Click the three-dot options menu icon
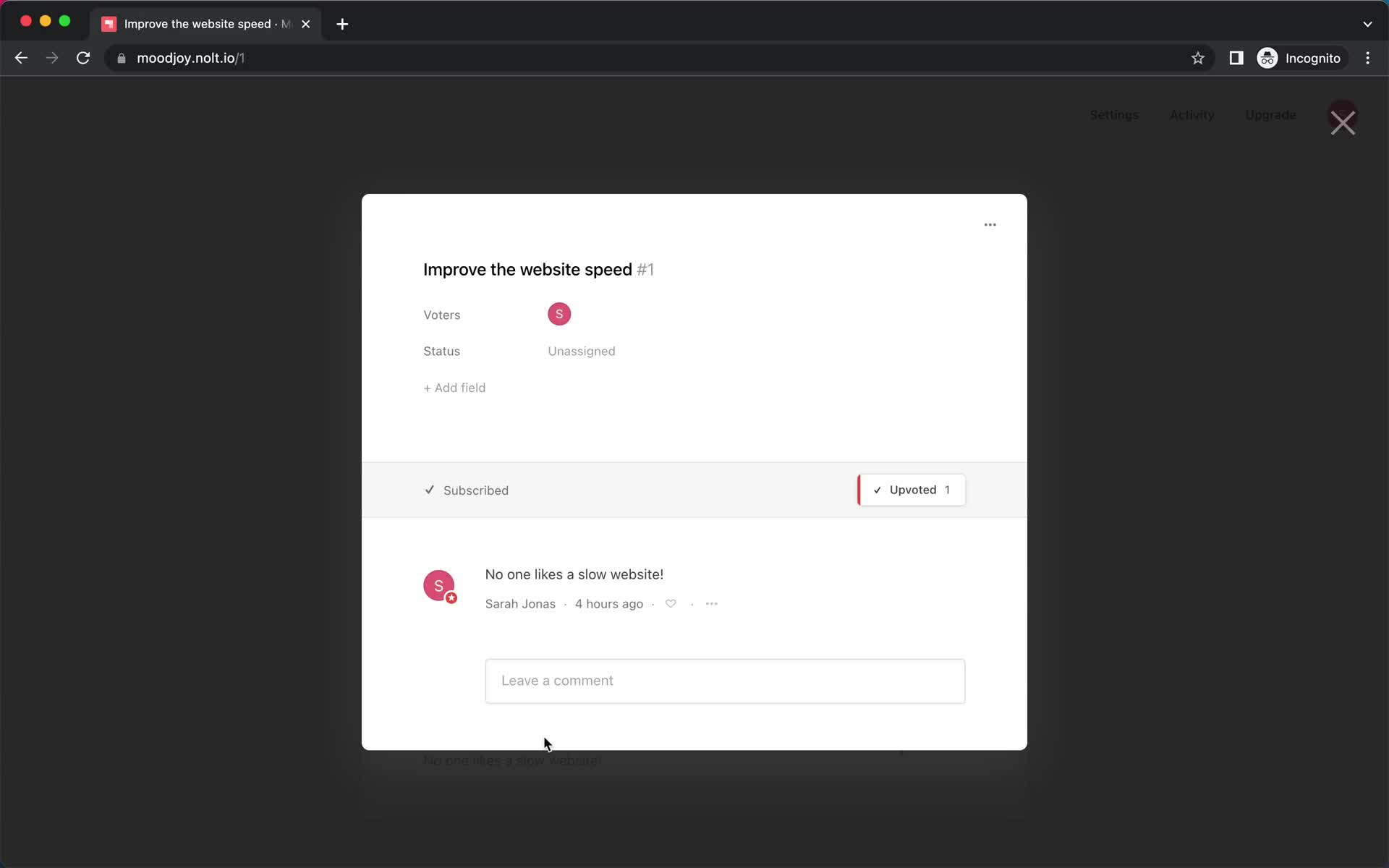 click(x=989, y=225)
